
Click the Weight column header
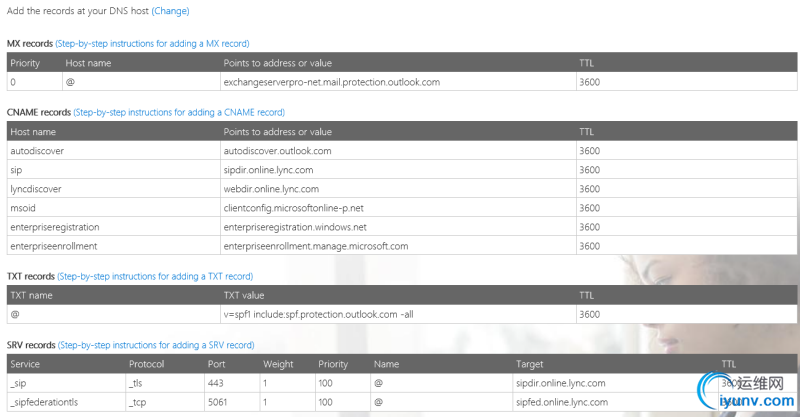point(278,364)
